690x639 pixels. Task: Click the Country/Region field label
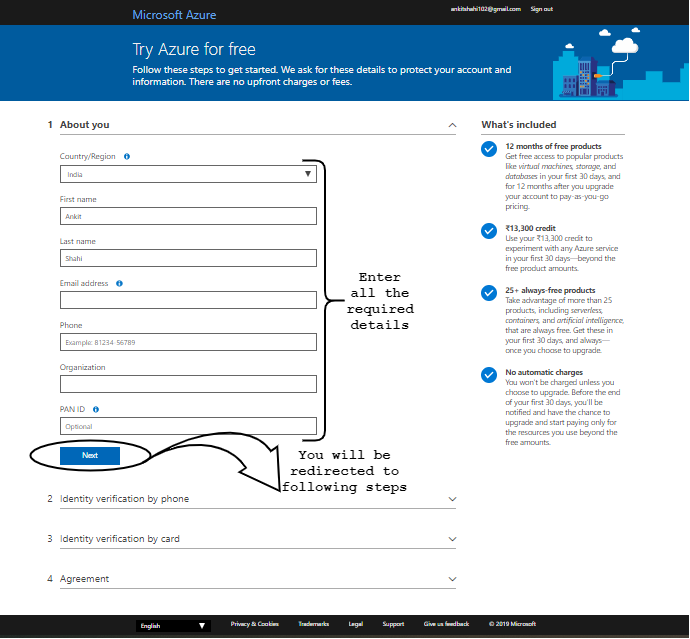[88, 157]
